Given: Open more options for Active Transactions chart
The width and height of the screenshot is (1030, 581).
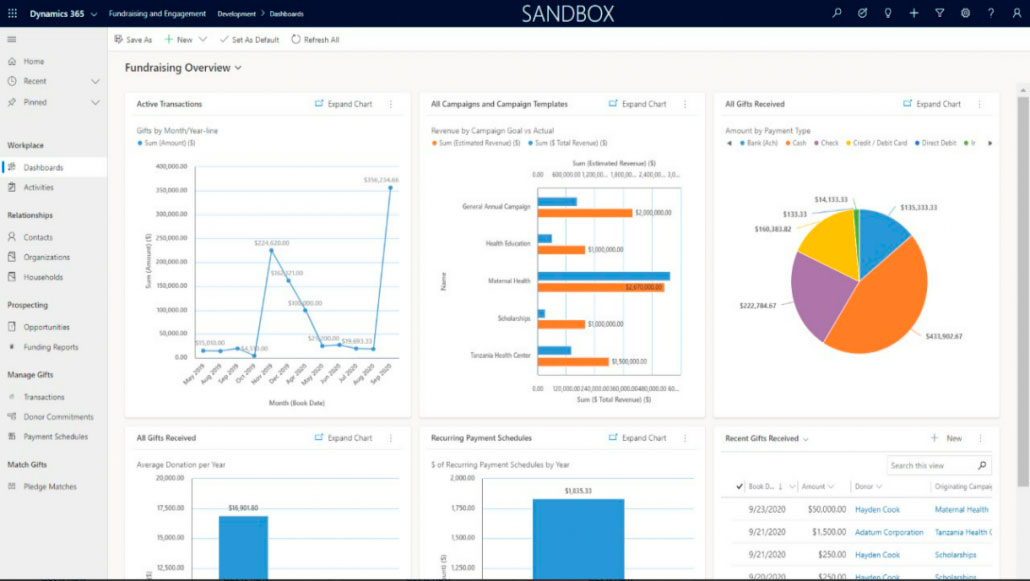Looking at the screenshot, I should (x=391, y=104).
